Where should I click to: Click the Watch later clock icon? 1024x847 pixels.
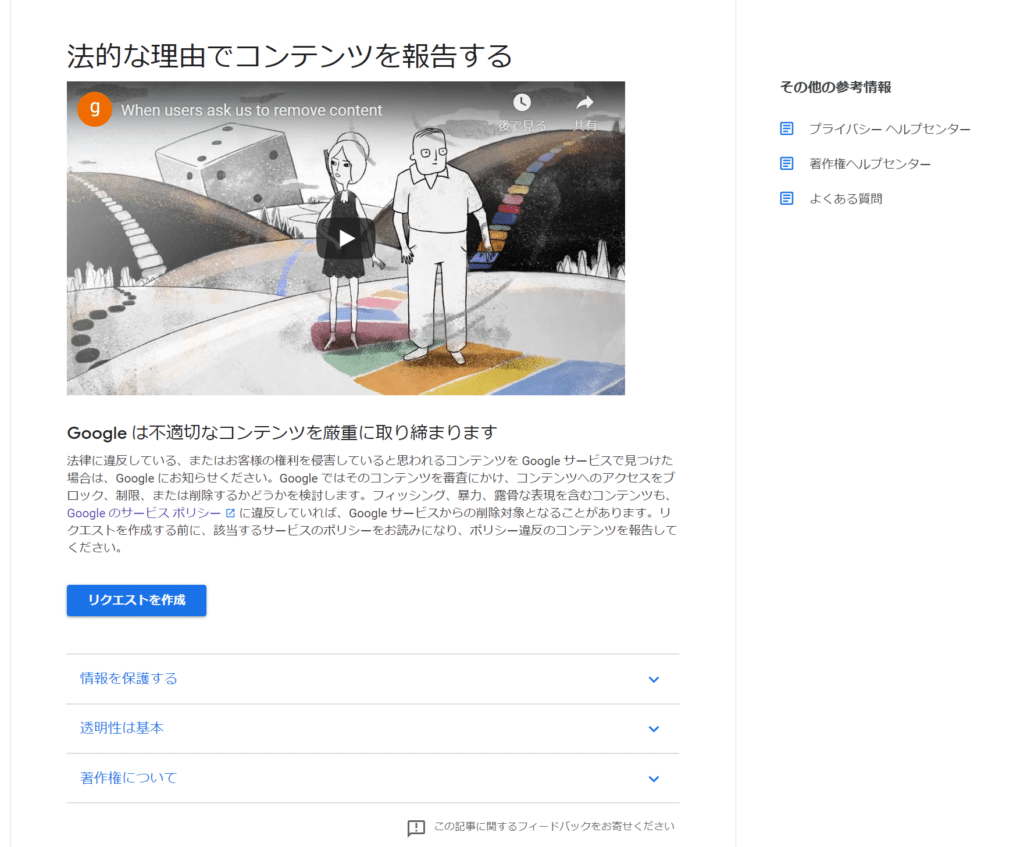[522, 103]
